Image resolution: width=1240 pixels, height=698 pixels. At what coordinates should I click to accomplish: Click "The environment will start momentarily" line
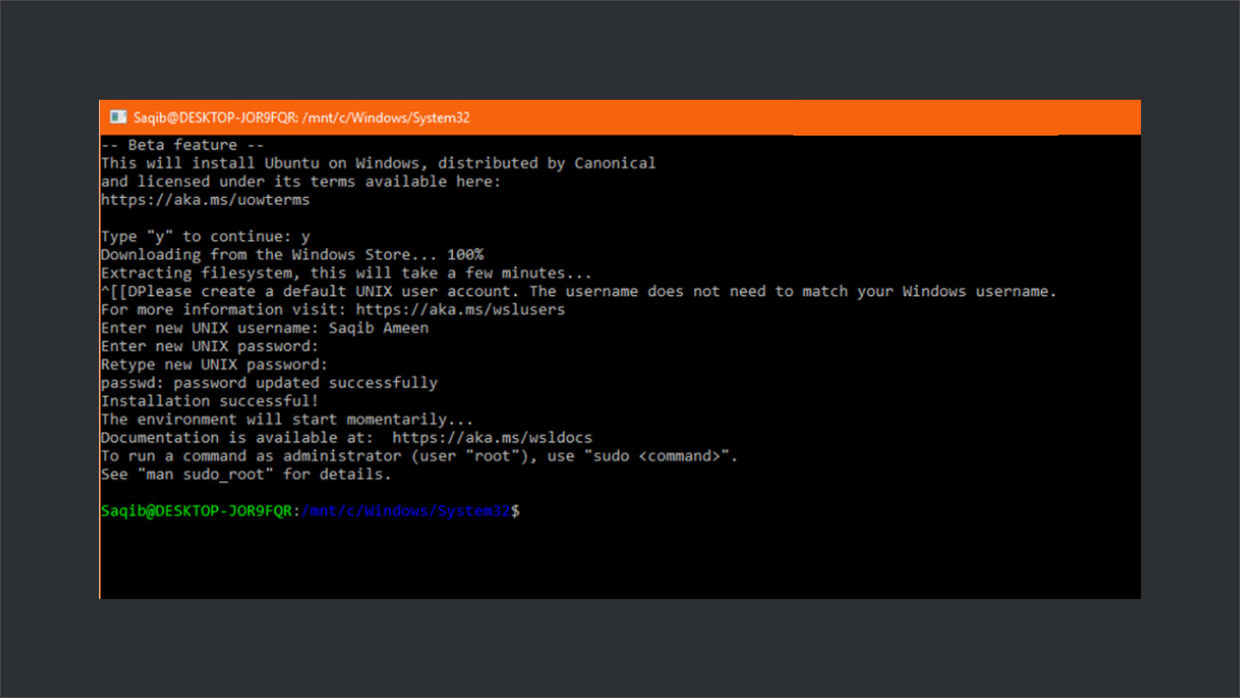click(x=287, y=419)
